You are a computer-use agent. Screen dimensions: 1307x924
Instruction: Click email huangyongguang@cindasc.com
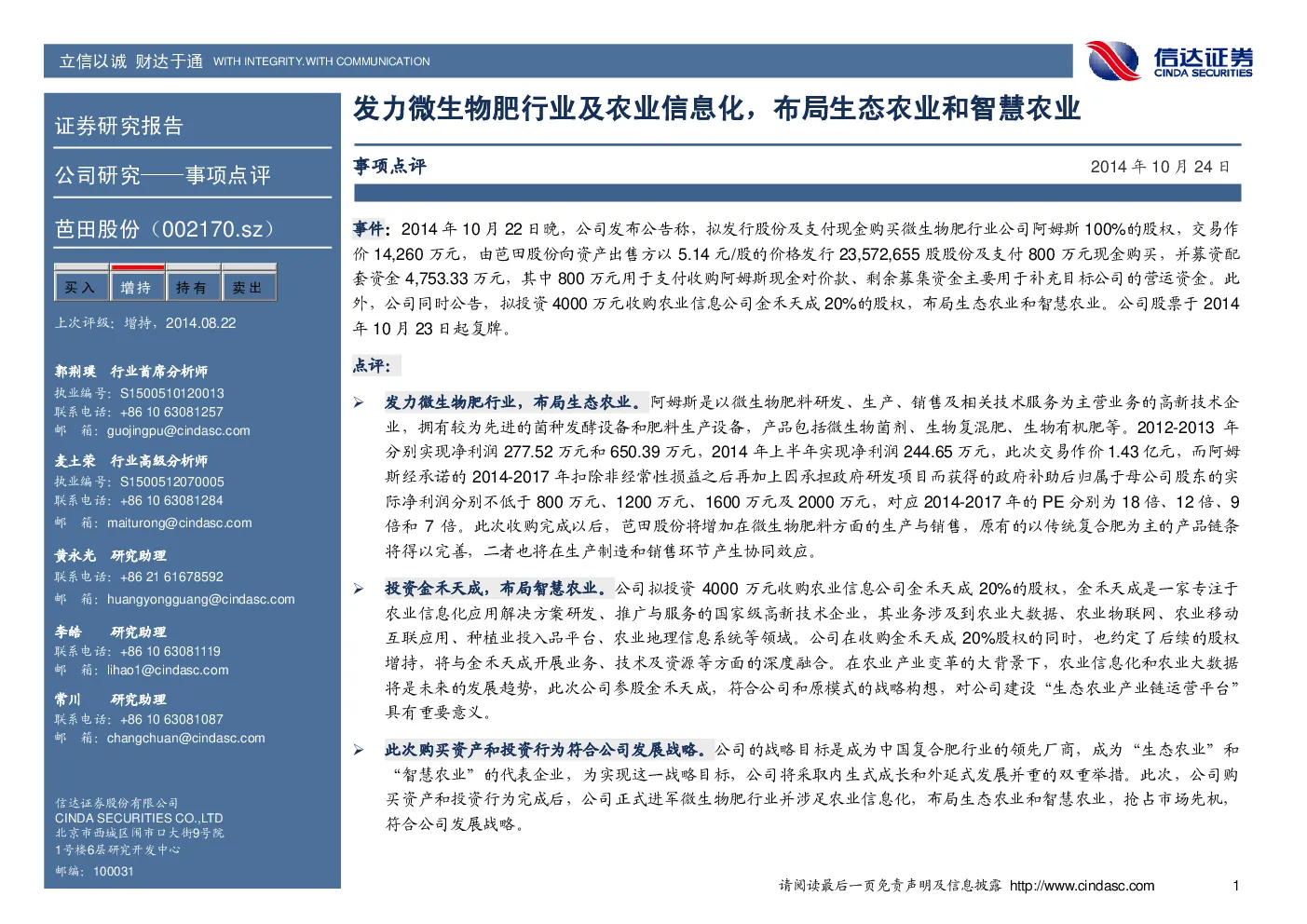(x=201, y=599)
